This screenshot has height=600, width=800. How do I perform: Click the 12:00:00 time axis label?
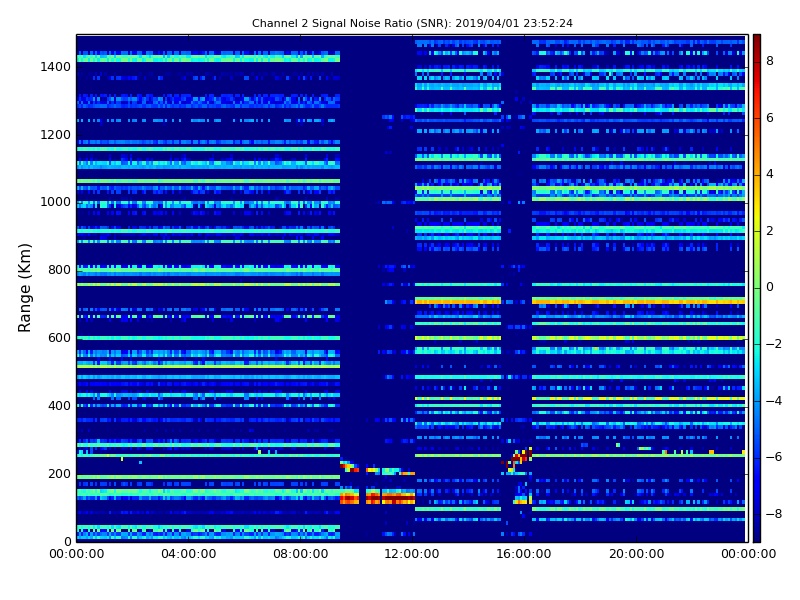(x=412, y=554)
